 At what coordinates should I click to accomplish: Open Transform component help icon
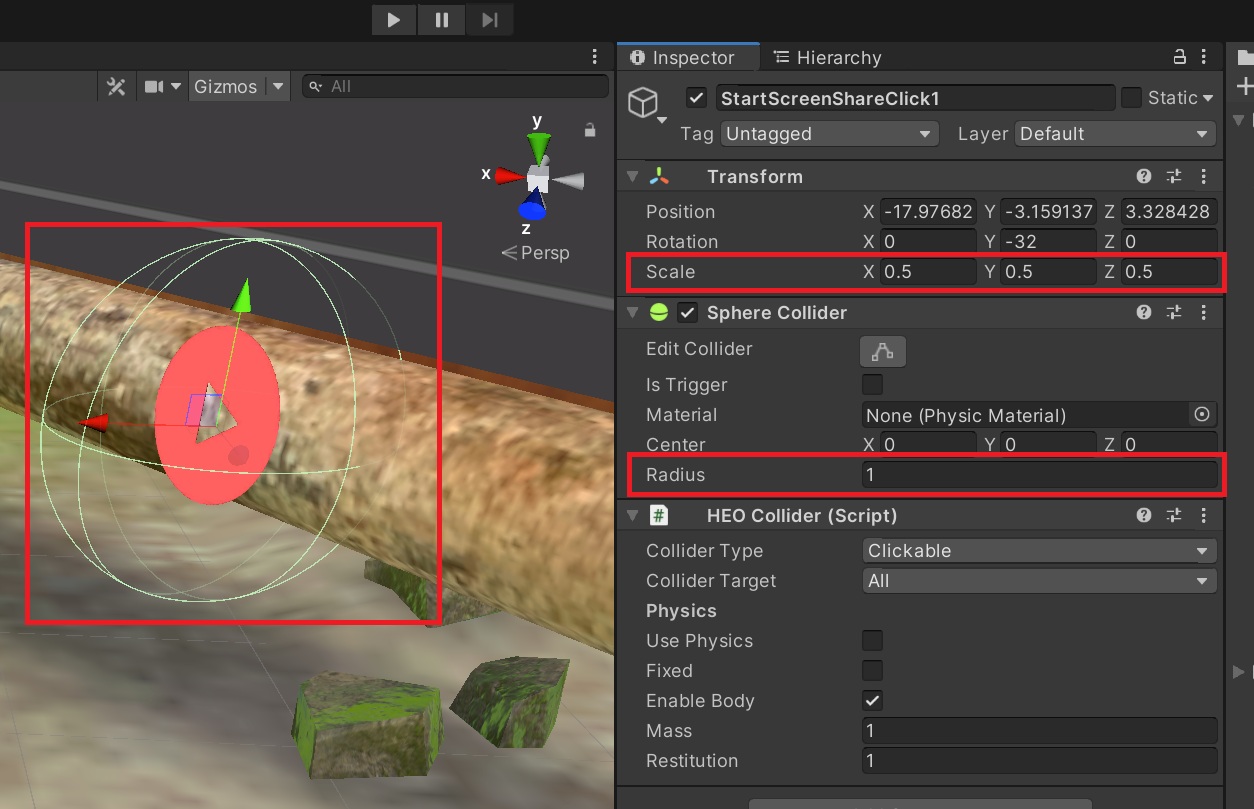point(1144,177)
